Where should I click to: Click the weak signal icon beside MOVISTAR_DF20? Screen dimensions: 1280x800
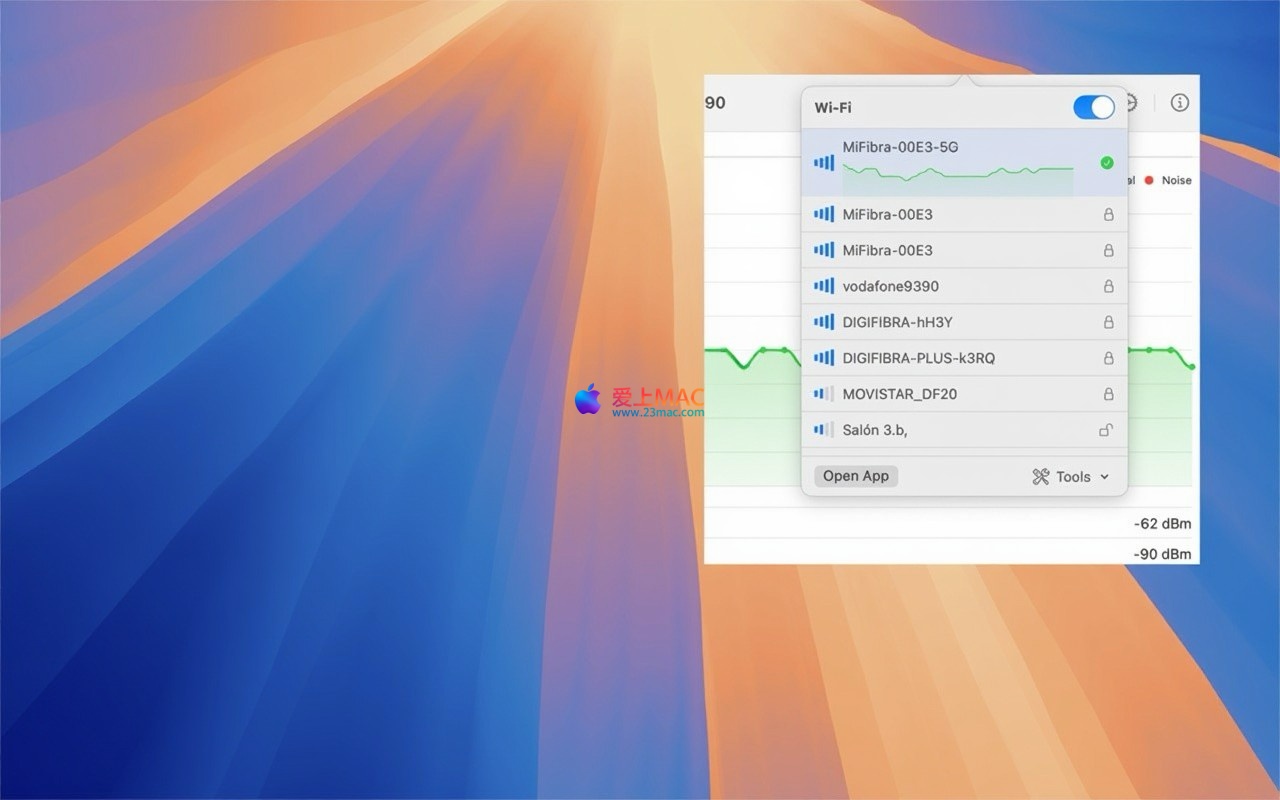tap(824, 394)
